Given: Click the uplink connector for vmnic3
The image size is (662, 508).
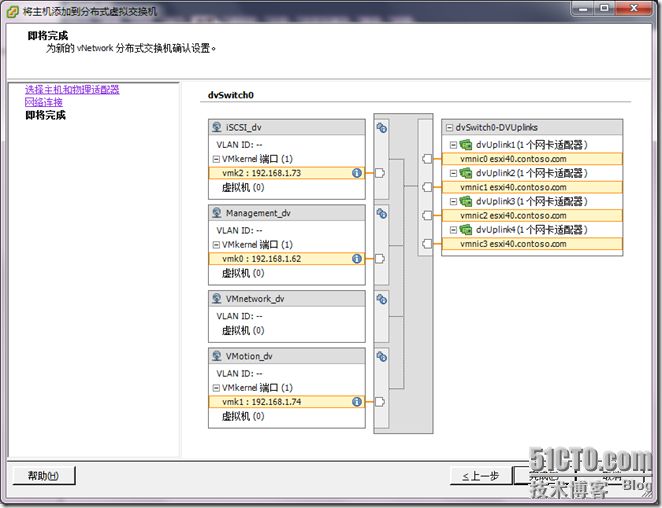Looking at the screenshot, I should (427, 244).
